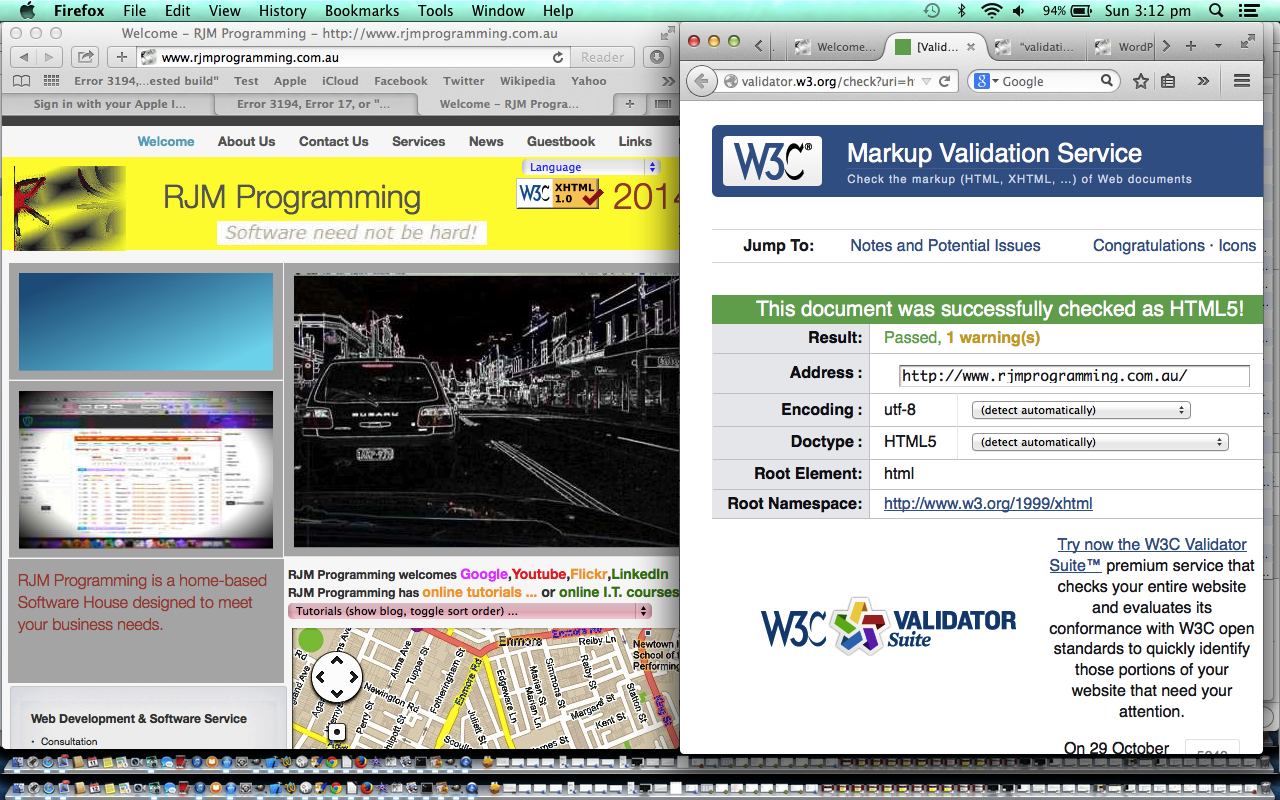Switch to the Welcome... tab in Firefox
The image size is (1280, 800).
(x=837, y=47)
